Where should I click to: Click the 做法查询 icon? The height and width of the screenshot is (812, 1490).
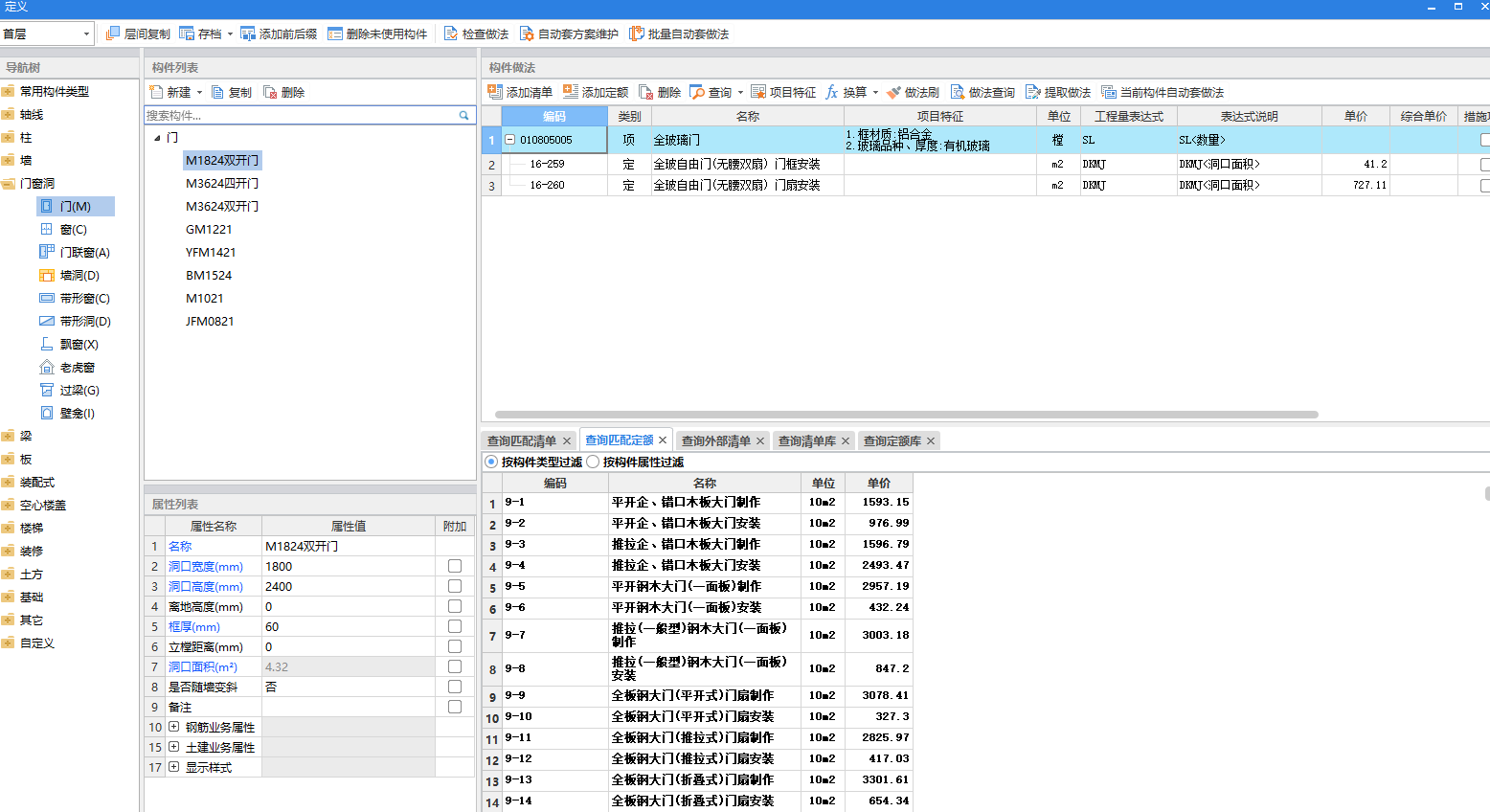pyautogui.click(x=958, y=92)
